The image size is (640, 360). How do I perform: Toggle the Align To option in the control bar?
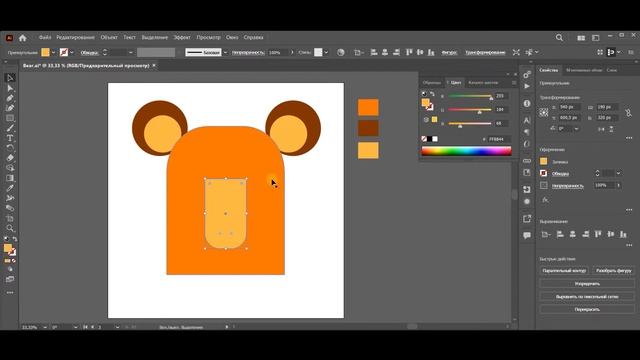click(x=358, y=52)
